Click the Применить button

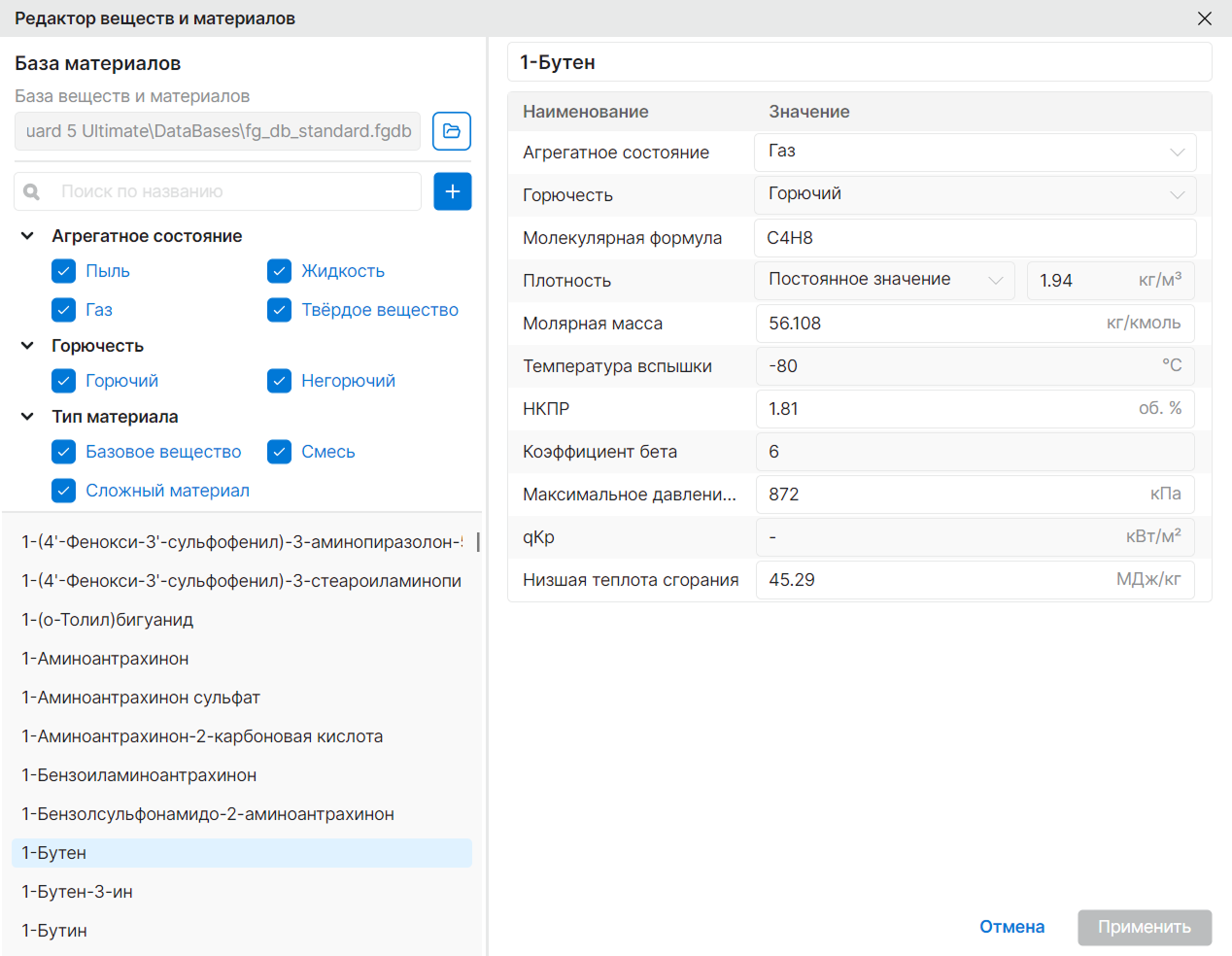[1145, 927]
